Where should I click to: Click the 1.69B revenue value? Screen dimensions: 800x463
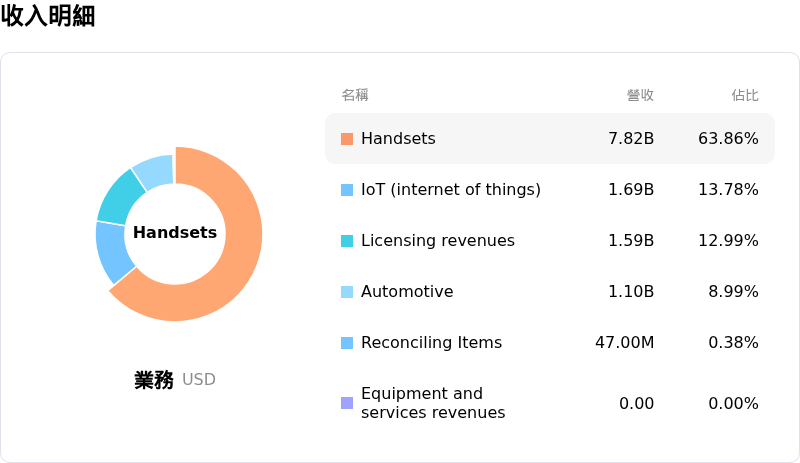[631, 189]
